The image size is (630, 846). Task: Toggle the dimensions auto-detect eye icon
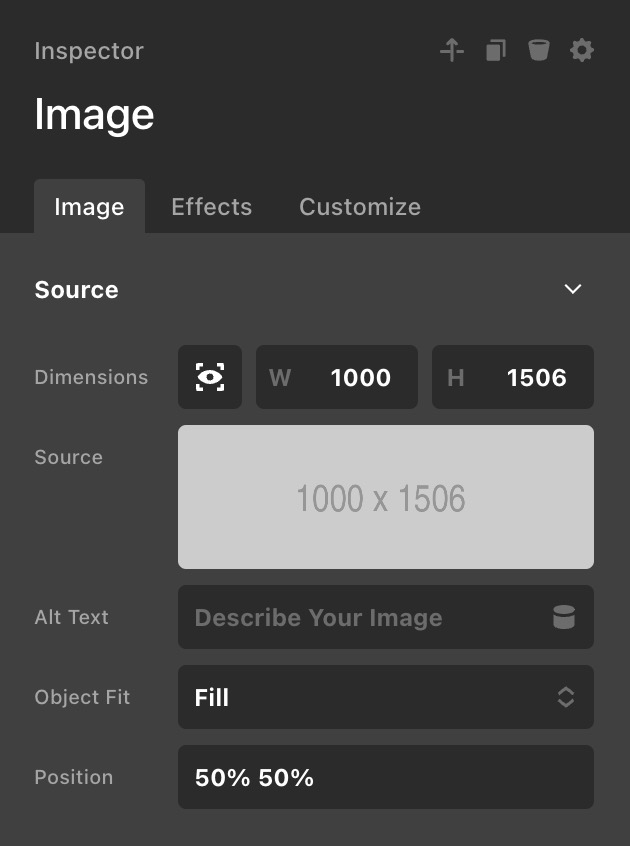[x=210, y=377]
